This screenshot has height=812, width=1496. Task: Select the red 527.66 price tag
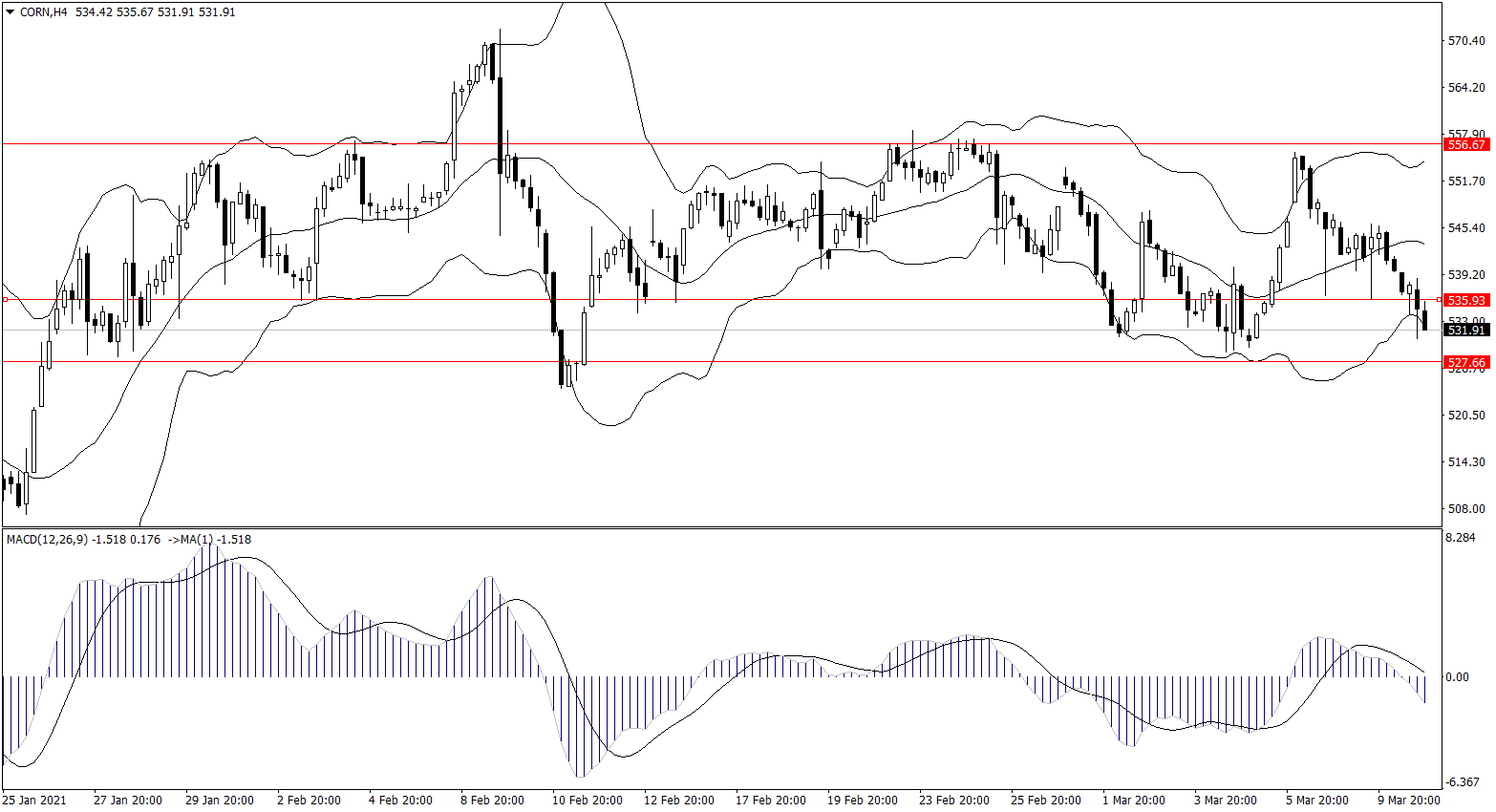point(1466,362)
